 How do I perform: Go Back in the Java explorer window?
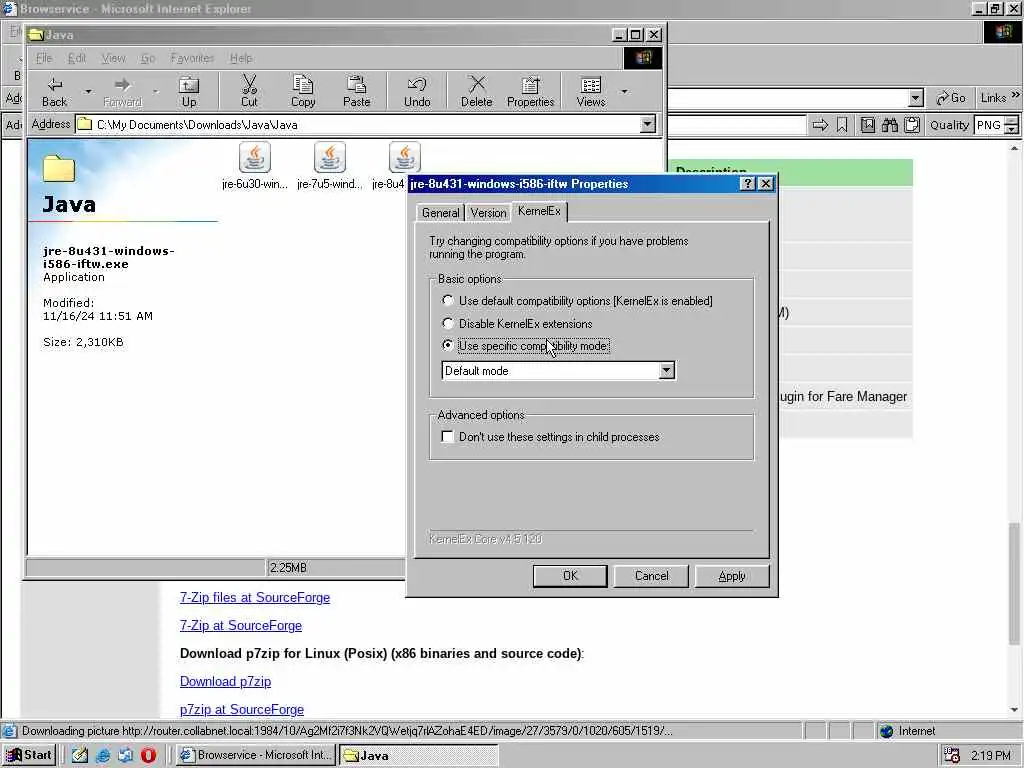click(x=54, y=91)
